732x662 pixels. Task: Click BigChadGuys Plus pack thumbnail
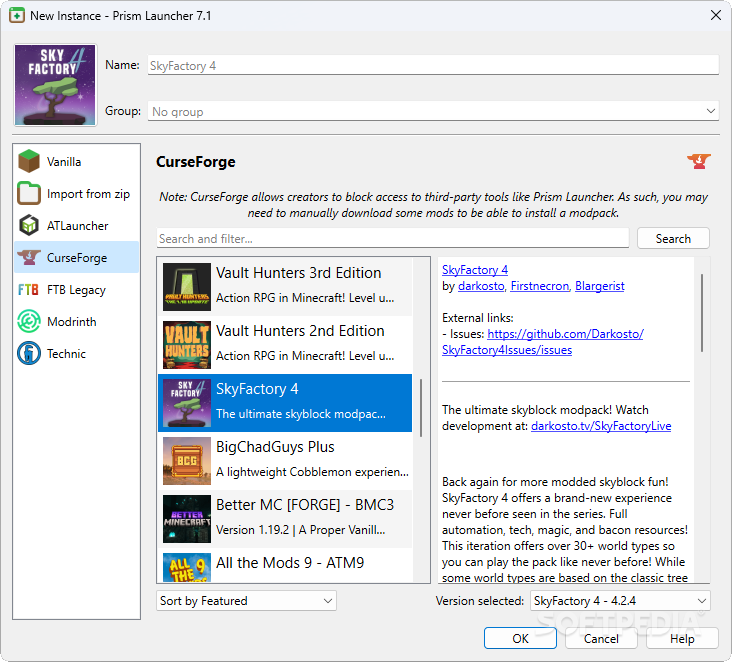click(187, 461)
